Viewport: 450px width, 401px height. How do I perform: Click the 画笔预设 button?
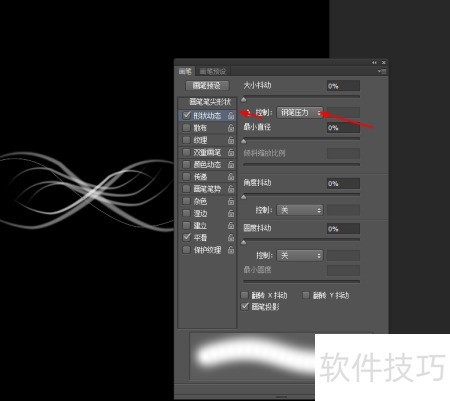point(207,86)
